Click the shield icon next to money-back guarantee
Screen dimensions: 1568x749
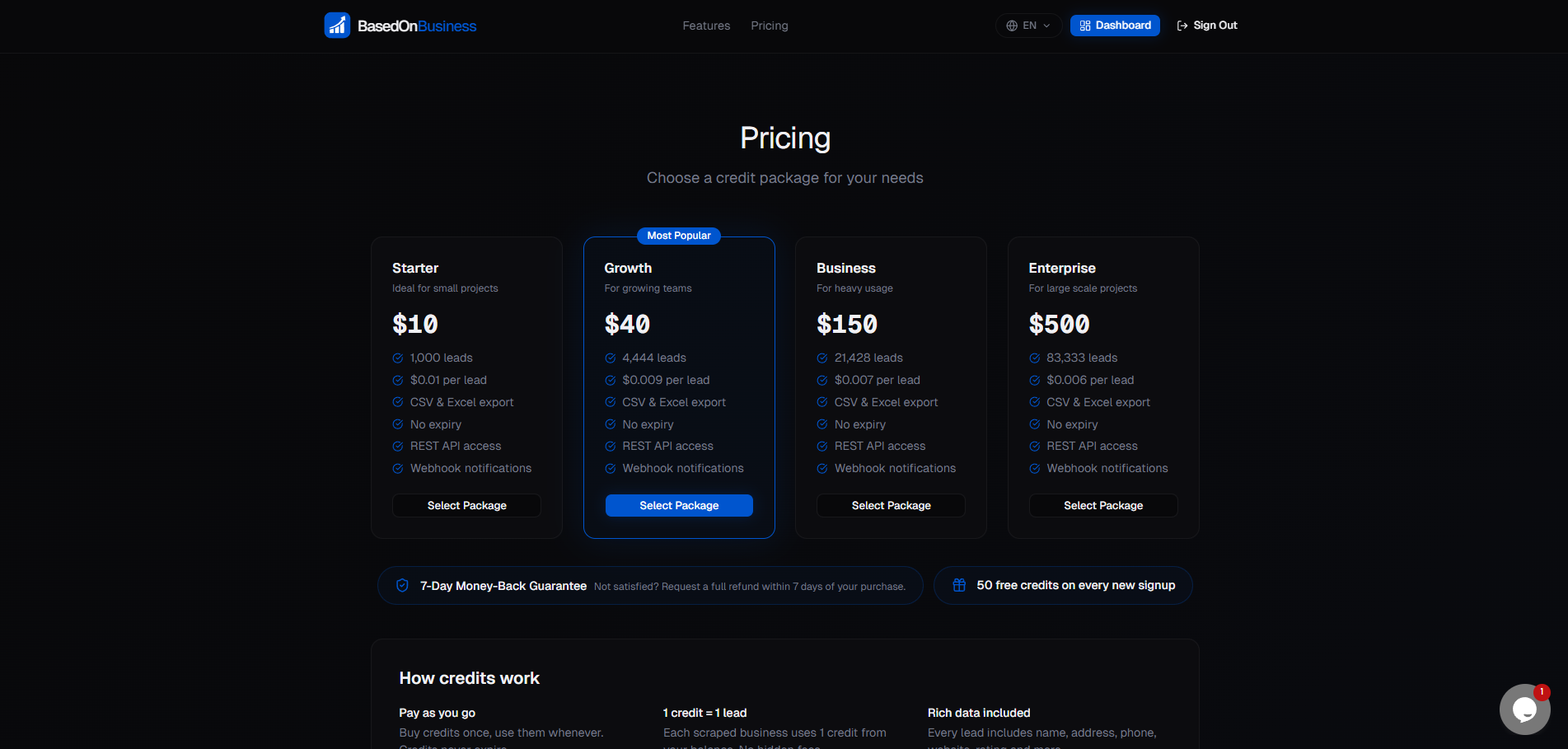(x=401, y=585)
